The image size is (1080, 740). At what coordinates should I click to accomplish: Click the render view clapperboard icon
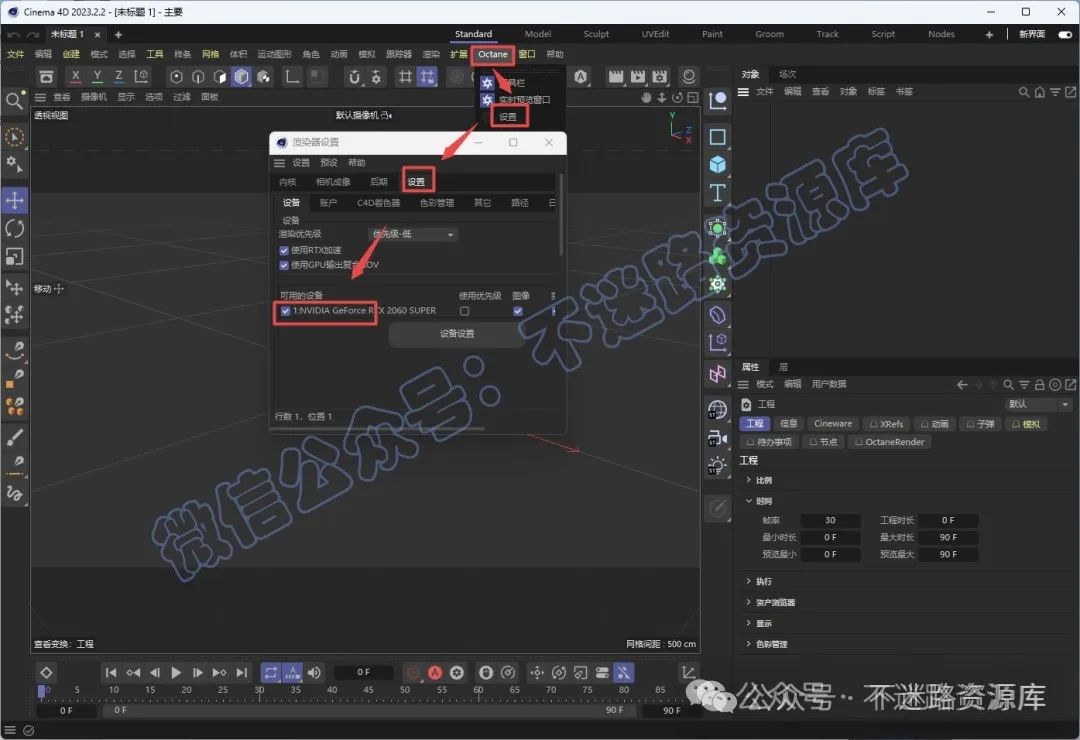tap(616, 76)
